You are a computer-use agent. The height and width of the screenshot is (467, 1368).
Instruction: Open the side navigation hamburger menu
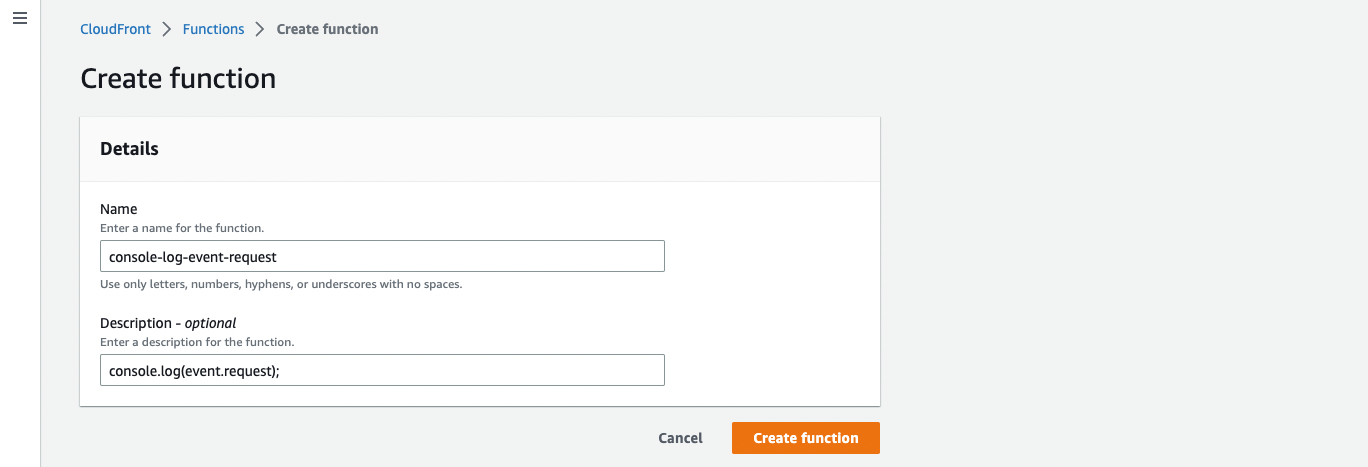(x=19, y=20)
